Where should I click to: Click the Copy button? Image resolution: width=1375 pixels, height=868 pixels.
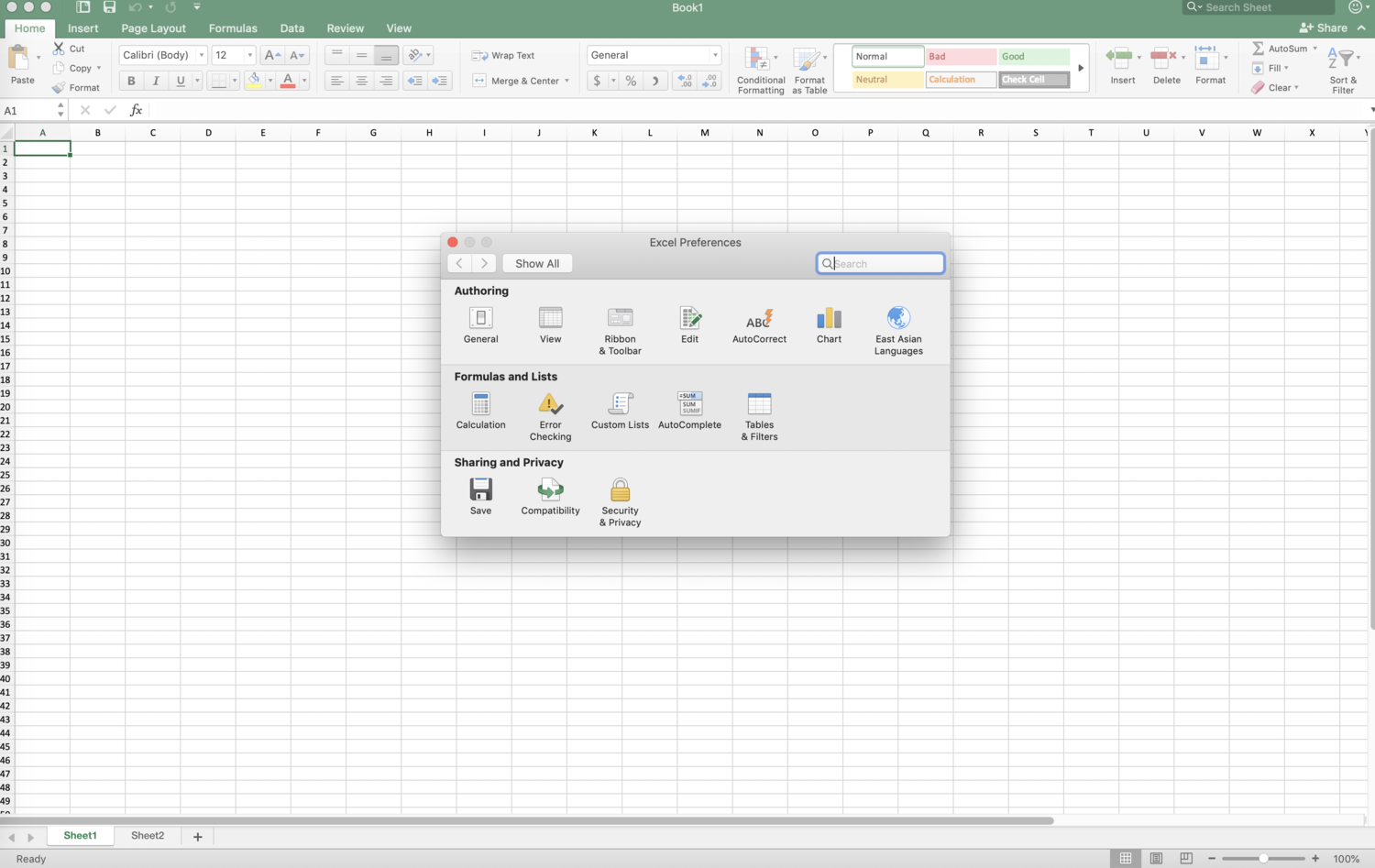[75, 68]
